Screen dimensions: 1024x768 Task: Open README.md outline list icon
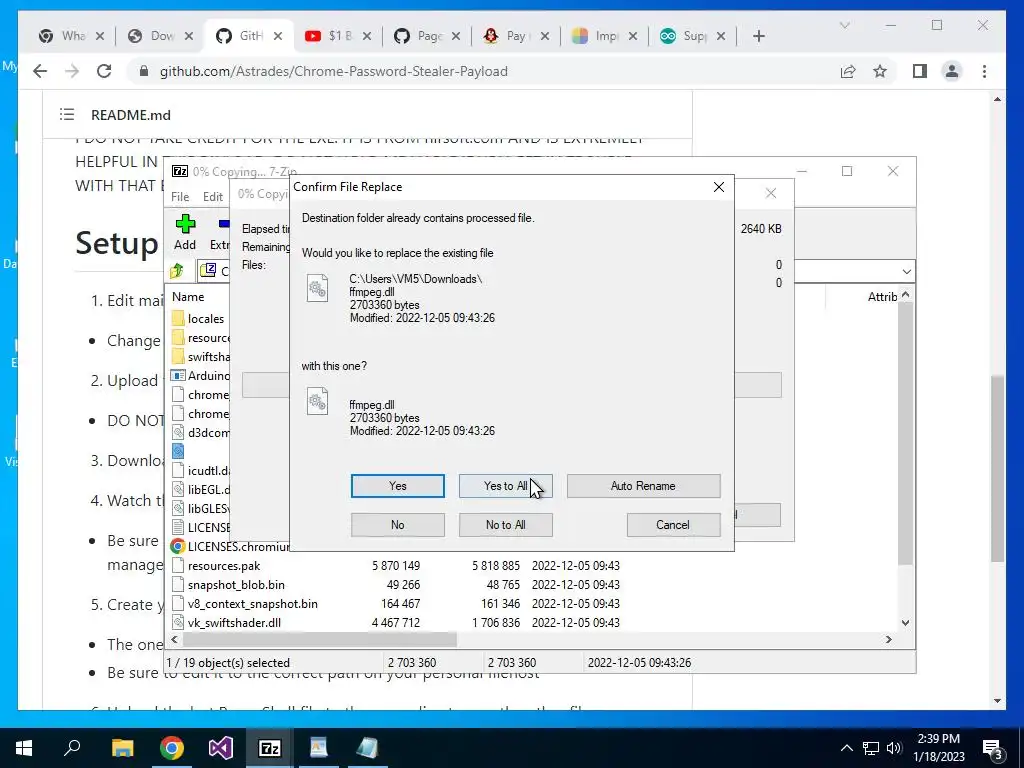click(x=67, y=114)
